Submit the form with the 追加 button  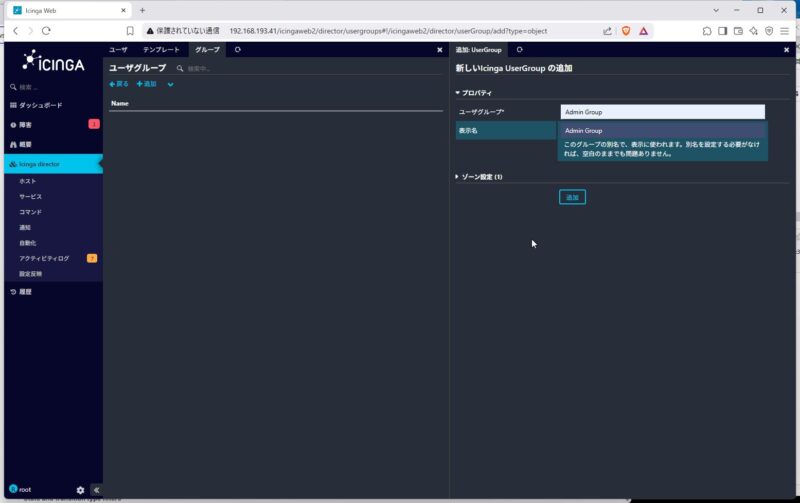click(572, 197)
